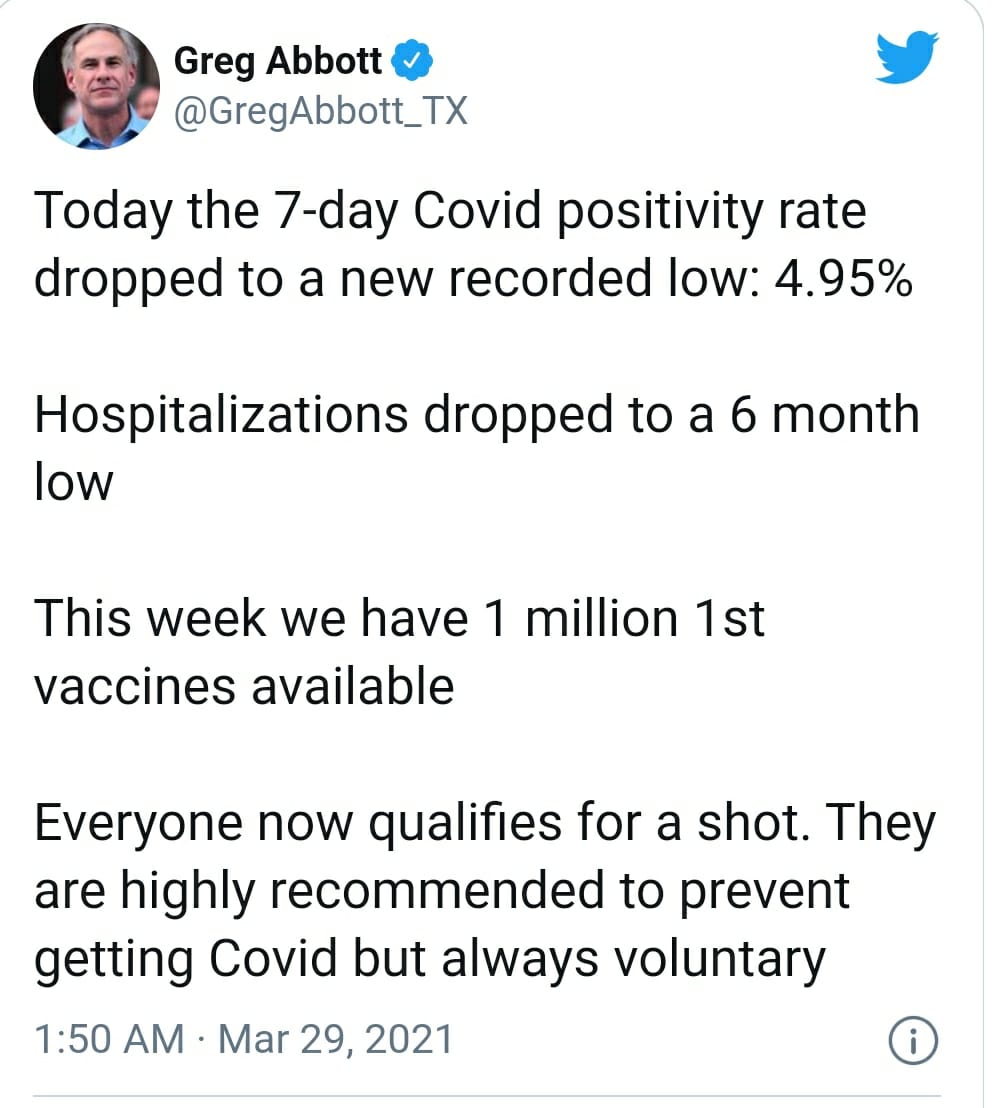
Task: Click the word 'Today' starting the tweet
Action: click(x=103, y=213)
